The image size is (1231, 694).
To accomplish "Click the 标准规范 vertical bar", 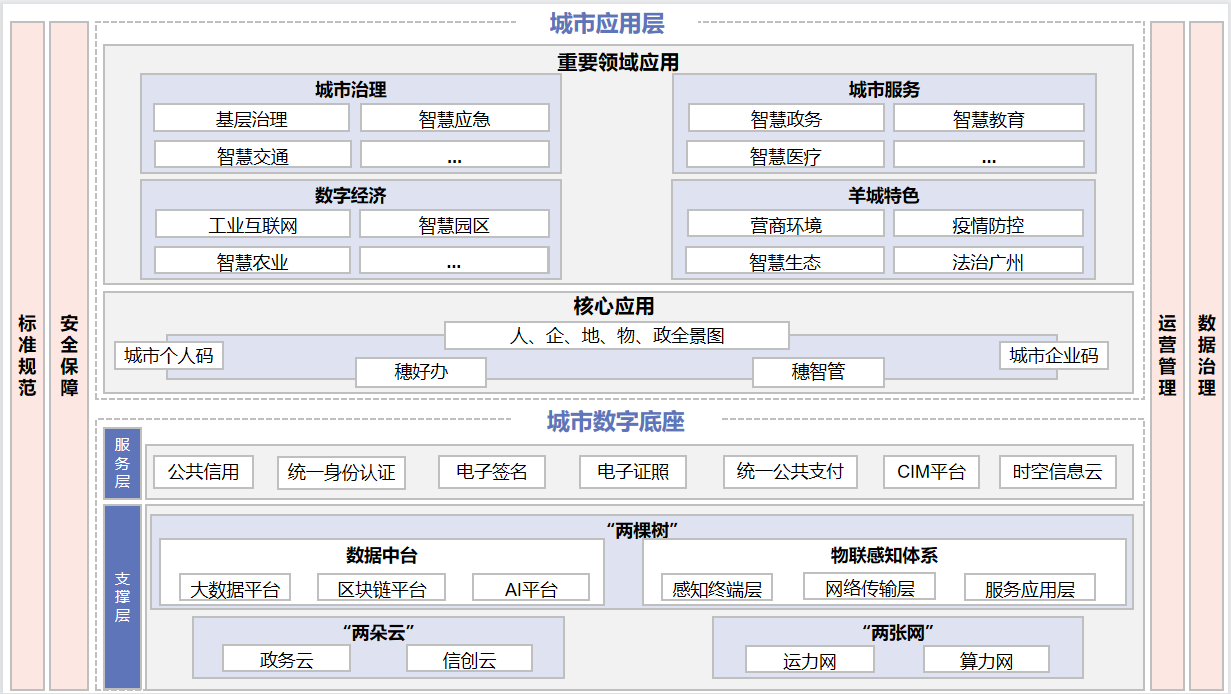I will coord(27,356).
